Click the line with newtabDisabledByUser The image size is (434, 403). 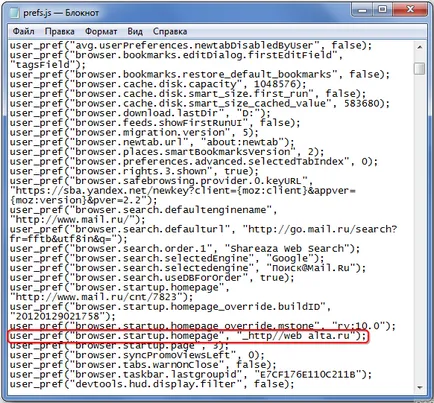191,45
